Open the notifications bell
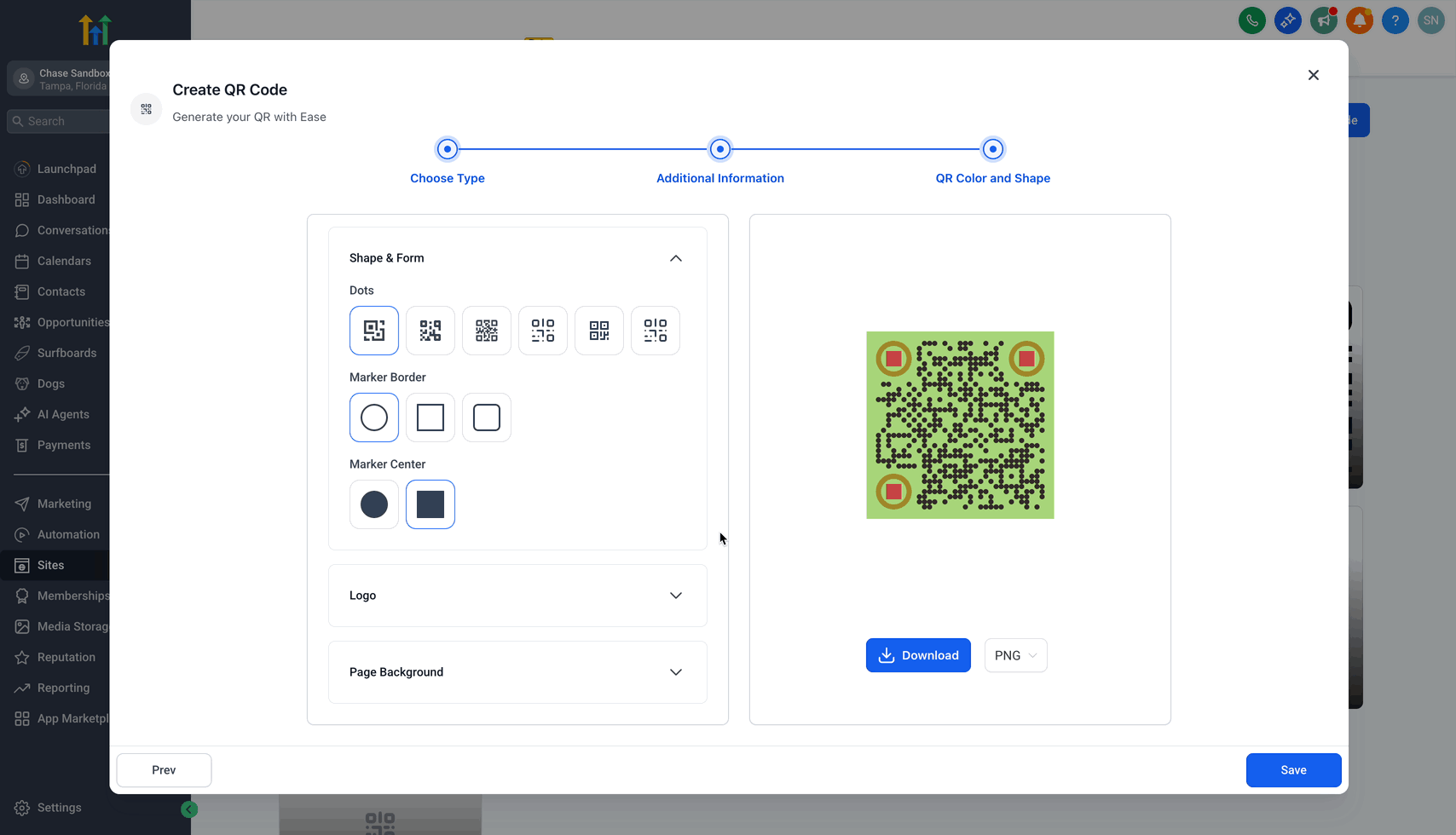 click(1360, 20)
